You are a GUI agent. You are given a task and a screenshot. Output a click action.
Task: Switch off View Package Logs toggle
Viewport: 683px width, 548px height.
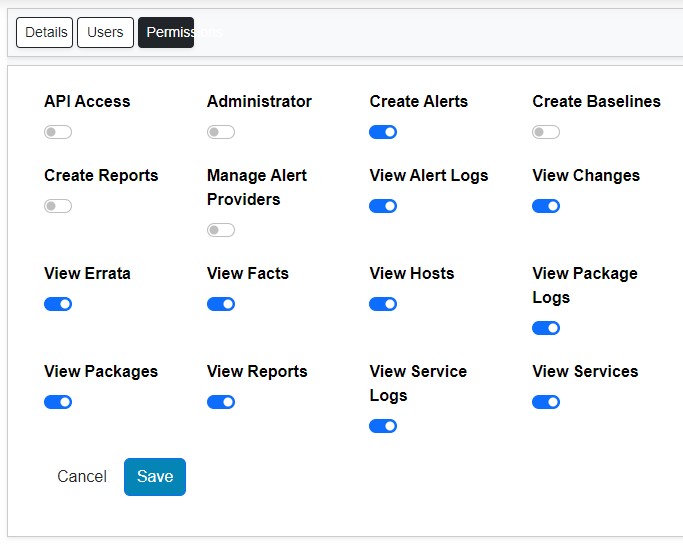(546, 328)
